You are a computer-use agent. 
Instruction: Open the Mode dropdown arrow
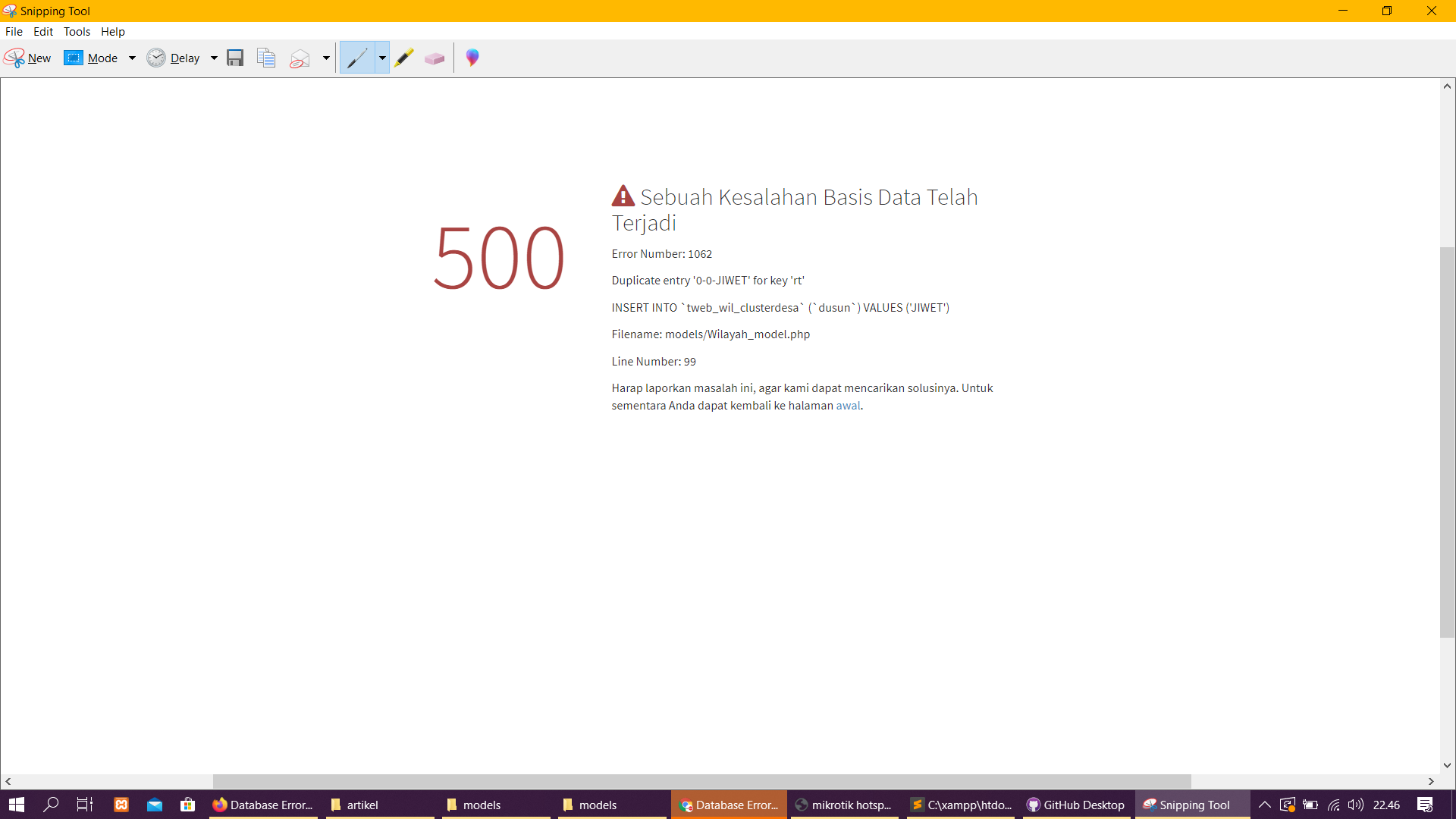[132, 58]
